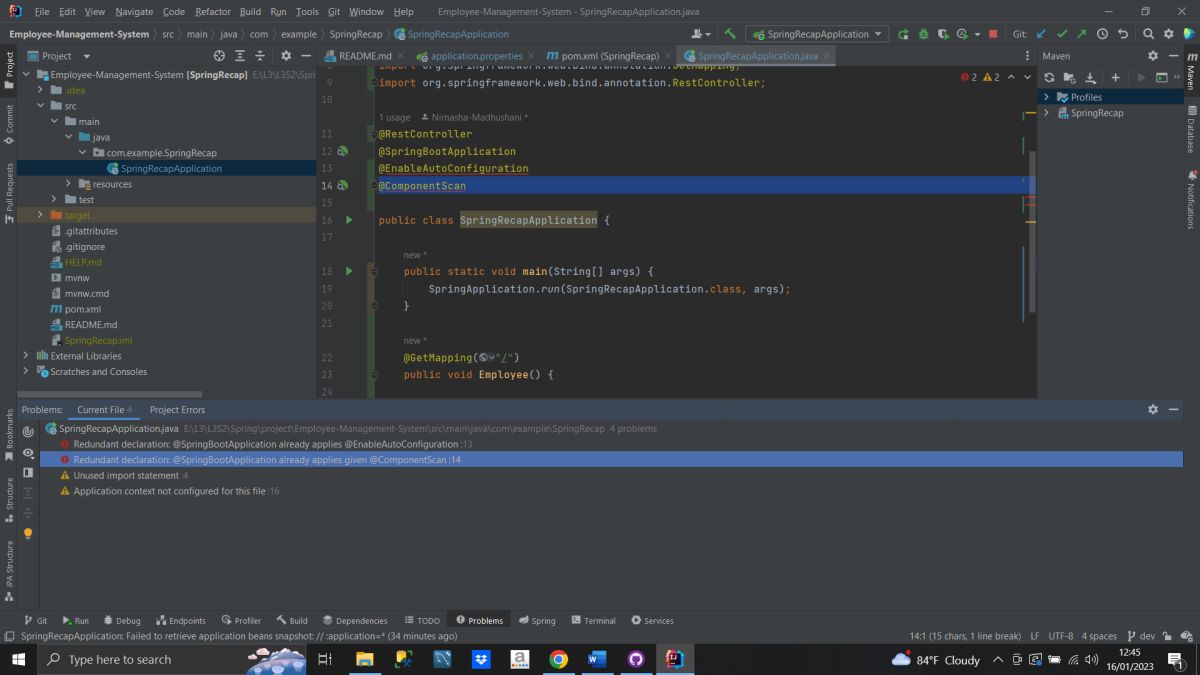
Task: Toggle the eye view options in Problems
Action: click(28, 452)
